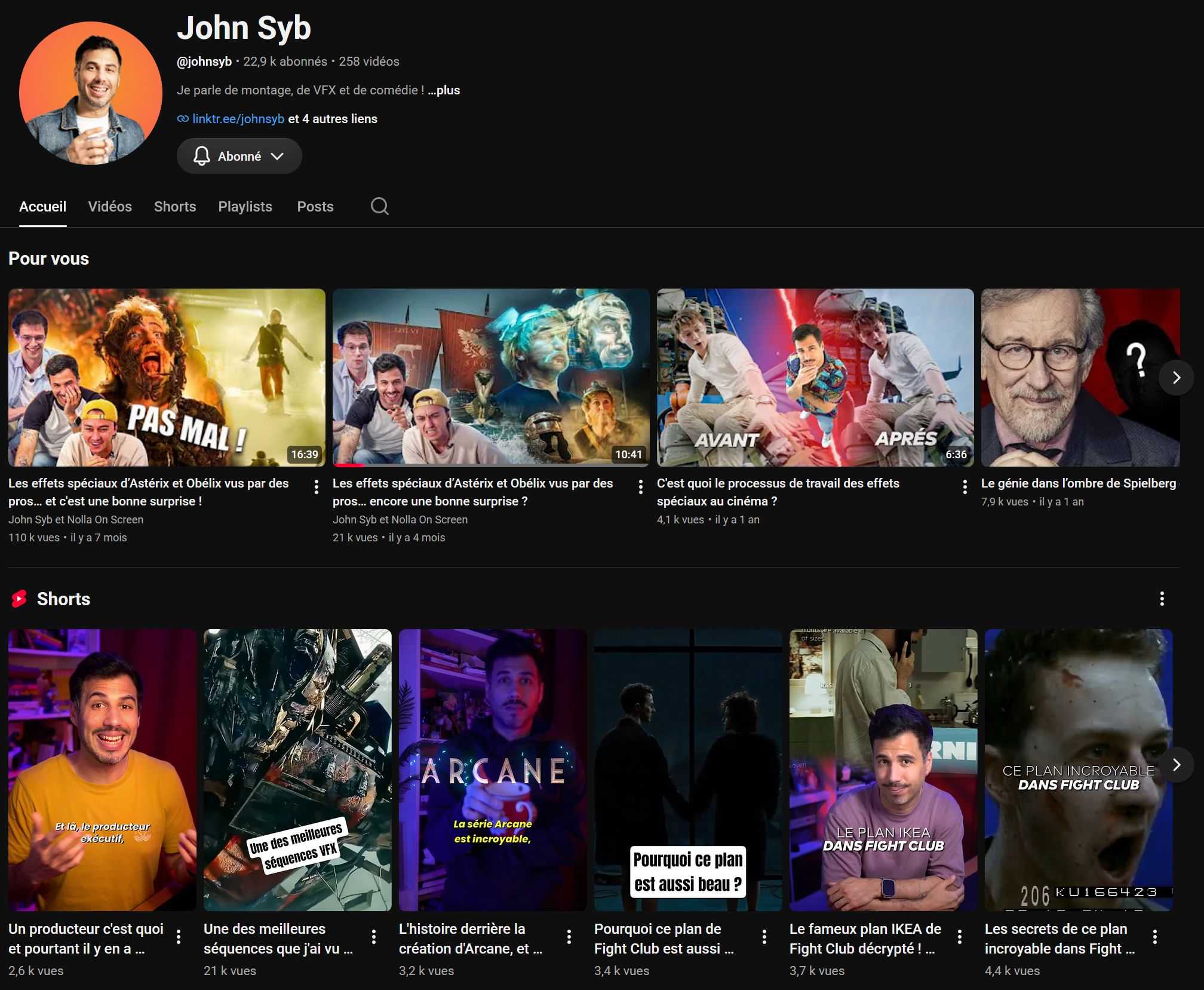Open options for the 10:41 Astérix video

641,487
